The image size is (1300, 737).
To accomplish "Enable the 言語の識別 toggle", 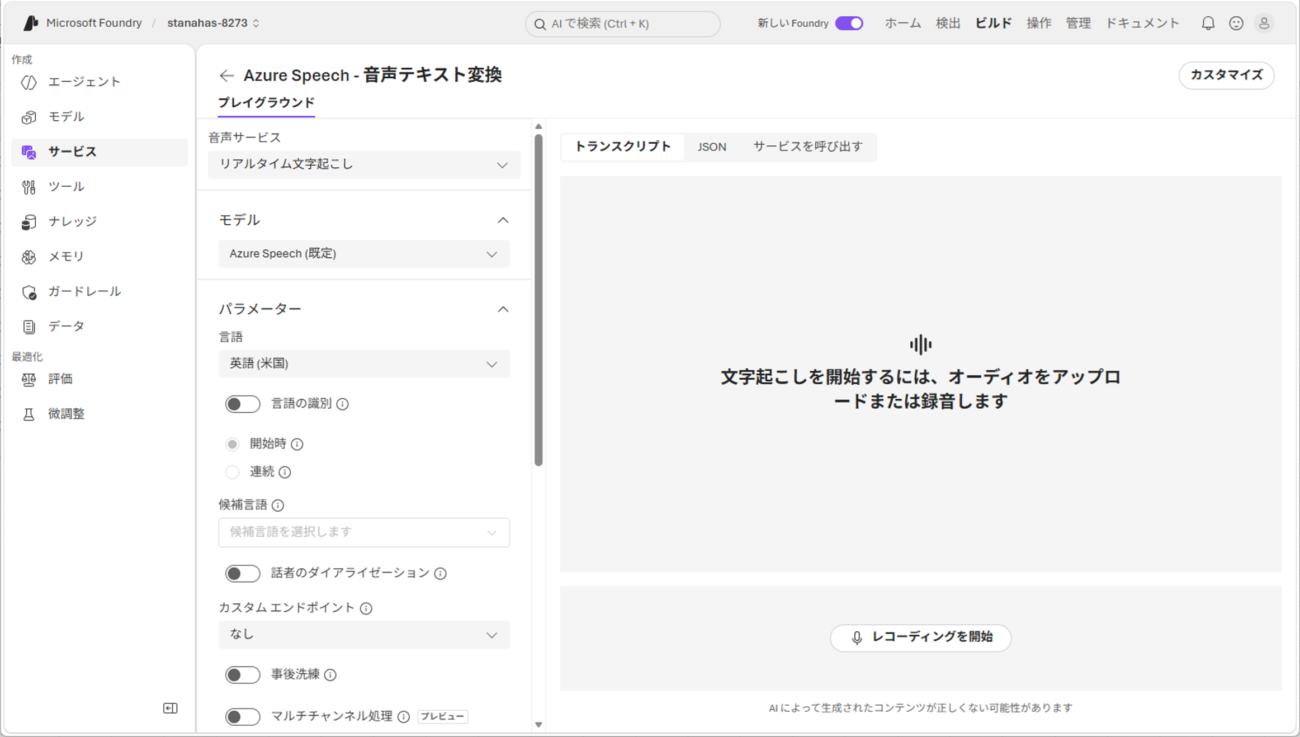I will tap(242, 404).
